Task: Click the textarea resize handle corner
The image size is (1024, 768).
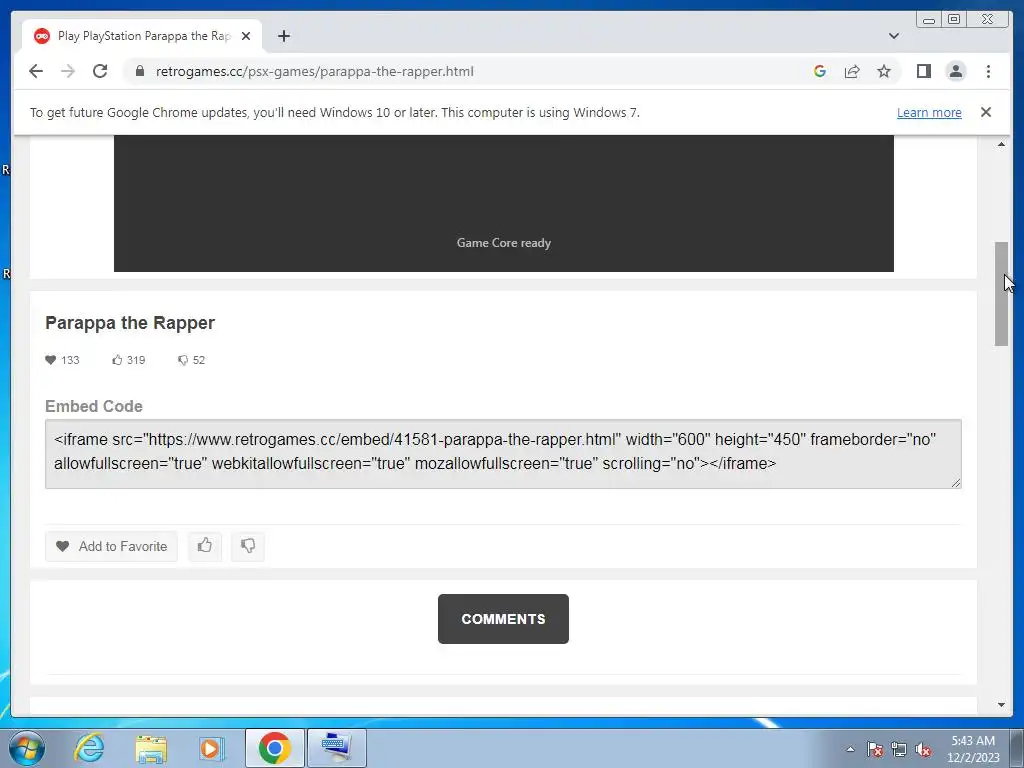Action: tap(955, 483)
